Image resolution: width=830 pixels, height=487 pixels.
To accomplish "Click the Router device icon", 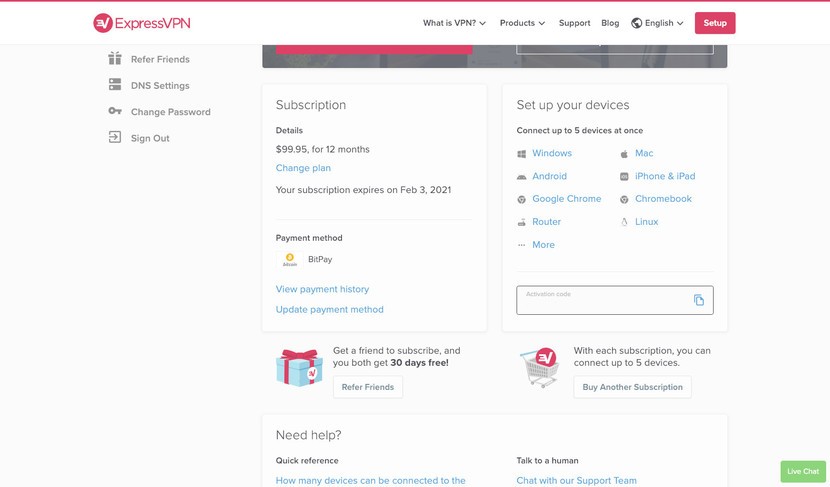I will coord(521,222).
